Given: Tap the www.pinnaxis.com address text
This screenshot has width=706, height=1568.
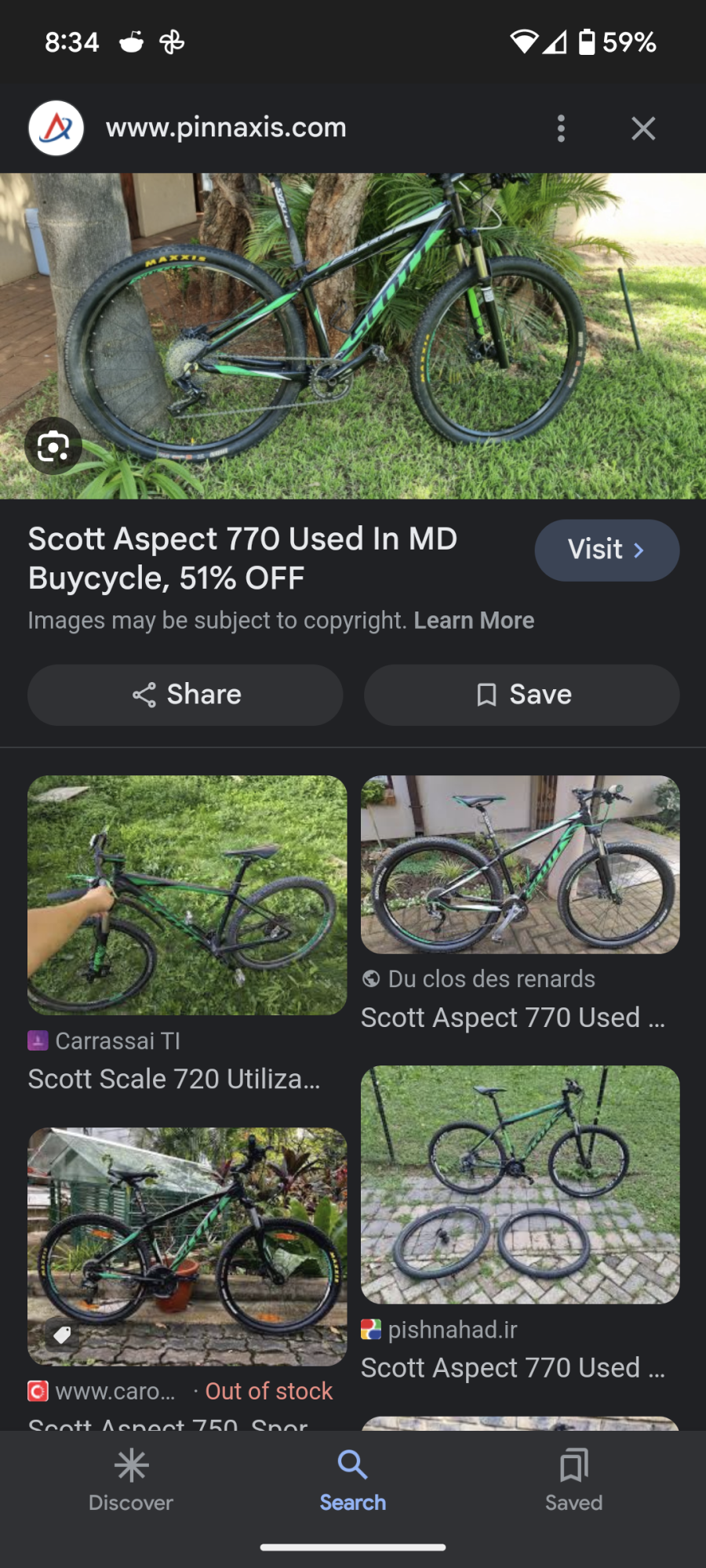Looking at the screenshot, I should pyautogui.click(x=226, y=128).
